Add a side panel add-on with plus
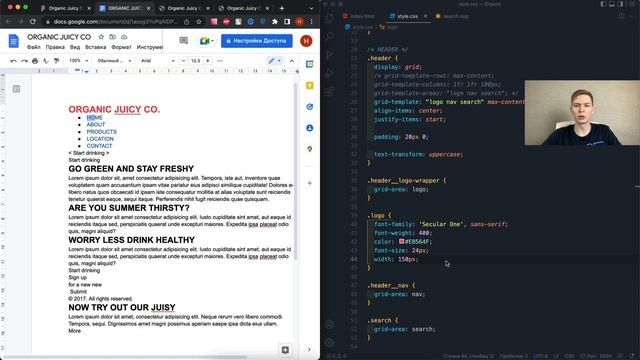 tap(309, 183)
